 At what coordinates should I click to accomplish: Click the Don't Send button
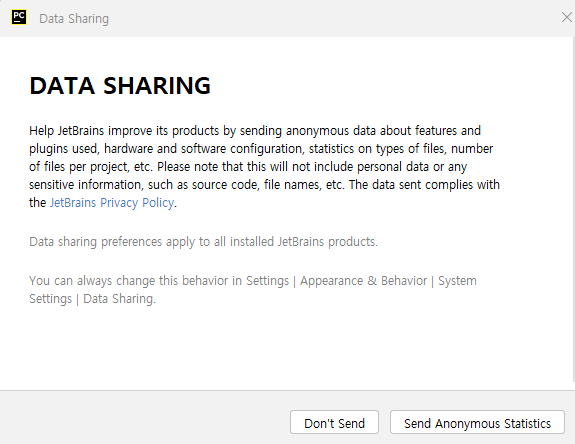pos(334,423)
